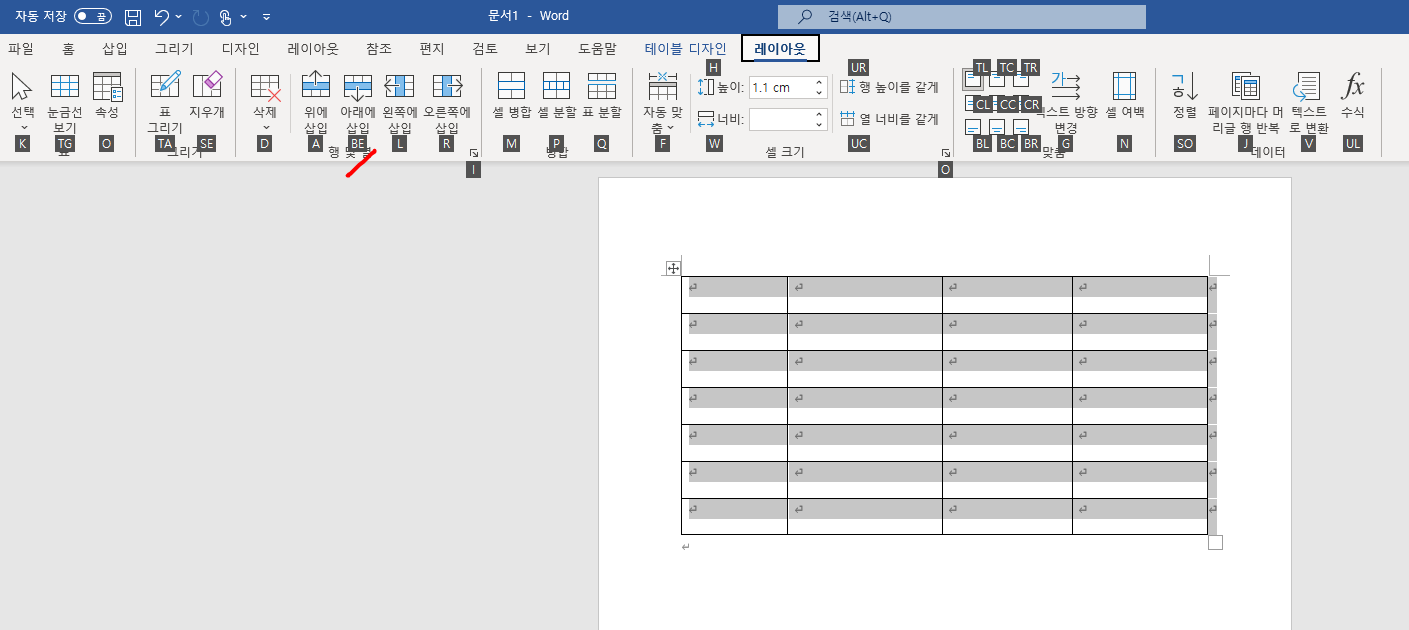Open the Undo history dropdown arrow
1409x630 pixels.
[x=179, y=17]
